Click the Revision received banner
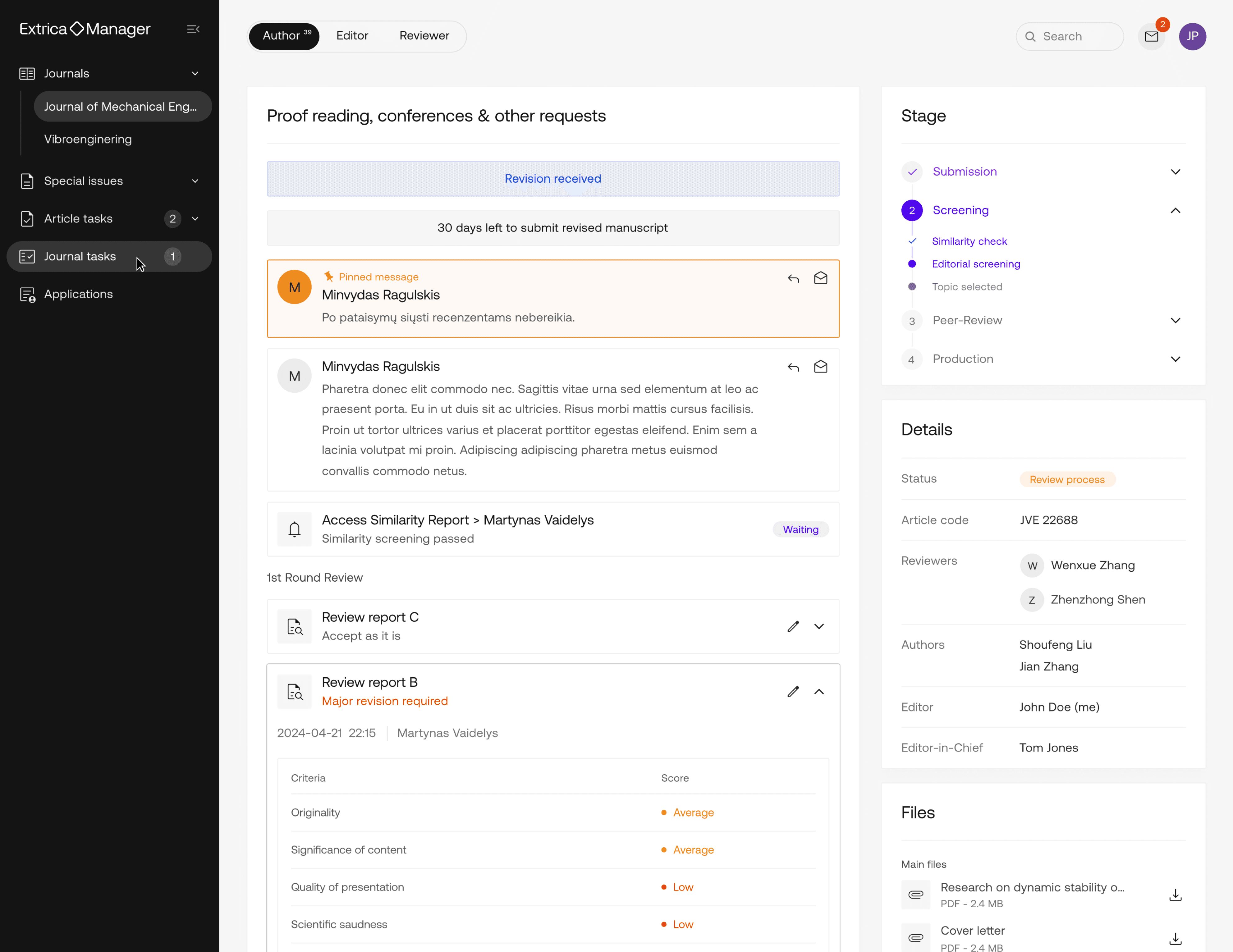This screenshot has height=952, width=1233. point(552,179)
